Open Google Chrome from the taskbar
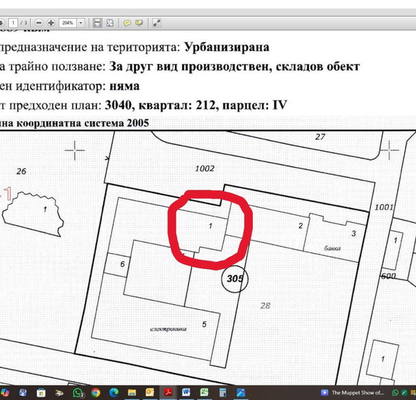 click(95, 392)
